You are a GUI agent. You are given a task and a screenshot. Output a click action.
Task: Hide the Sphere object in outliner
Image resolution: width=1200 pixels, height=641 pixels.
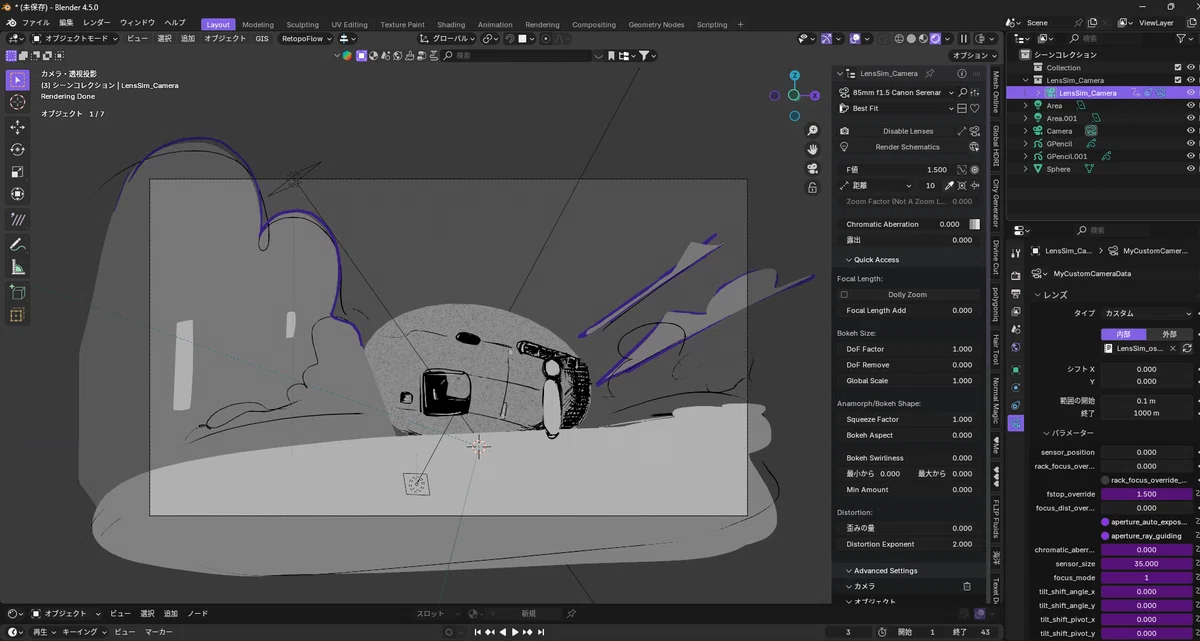pyautogui.click(x=1190, y=169)
